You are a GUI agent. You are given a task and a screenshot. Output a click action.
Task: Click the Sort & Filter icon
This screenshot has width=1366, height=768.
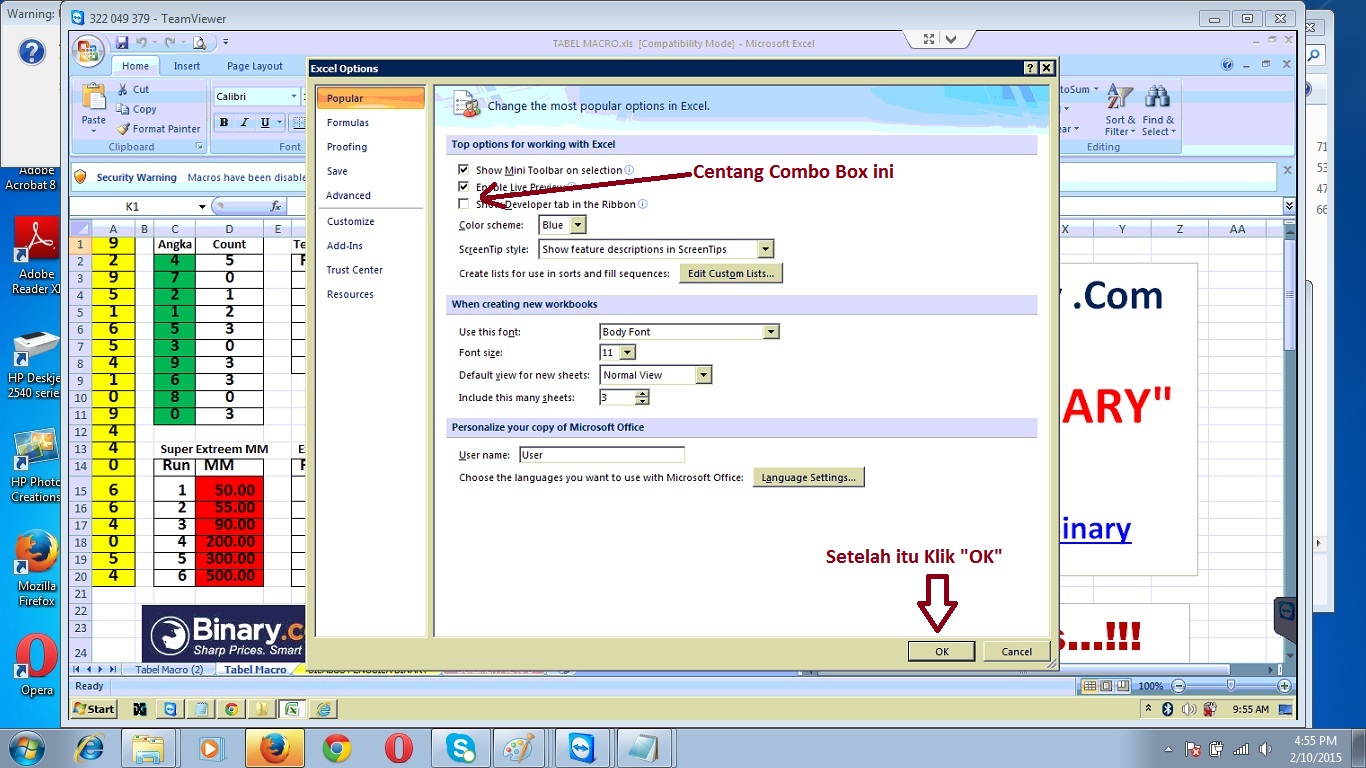tap(1119, 98)
